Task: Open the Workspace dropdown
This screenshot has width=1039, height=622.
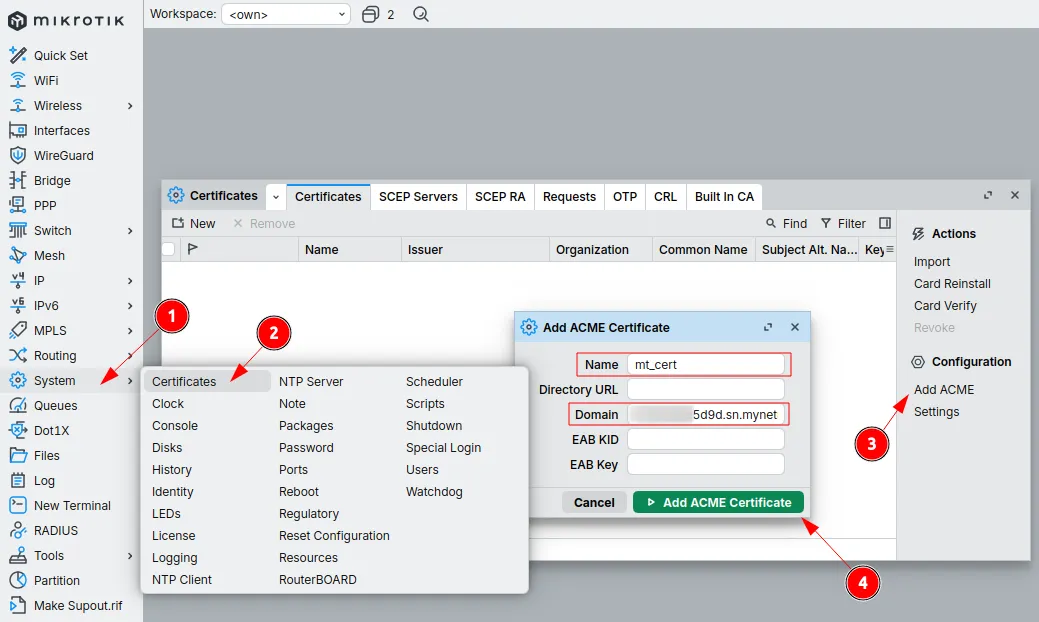Action: (286, 14)
